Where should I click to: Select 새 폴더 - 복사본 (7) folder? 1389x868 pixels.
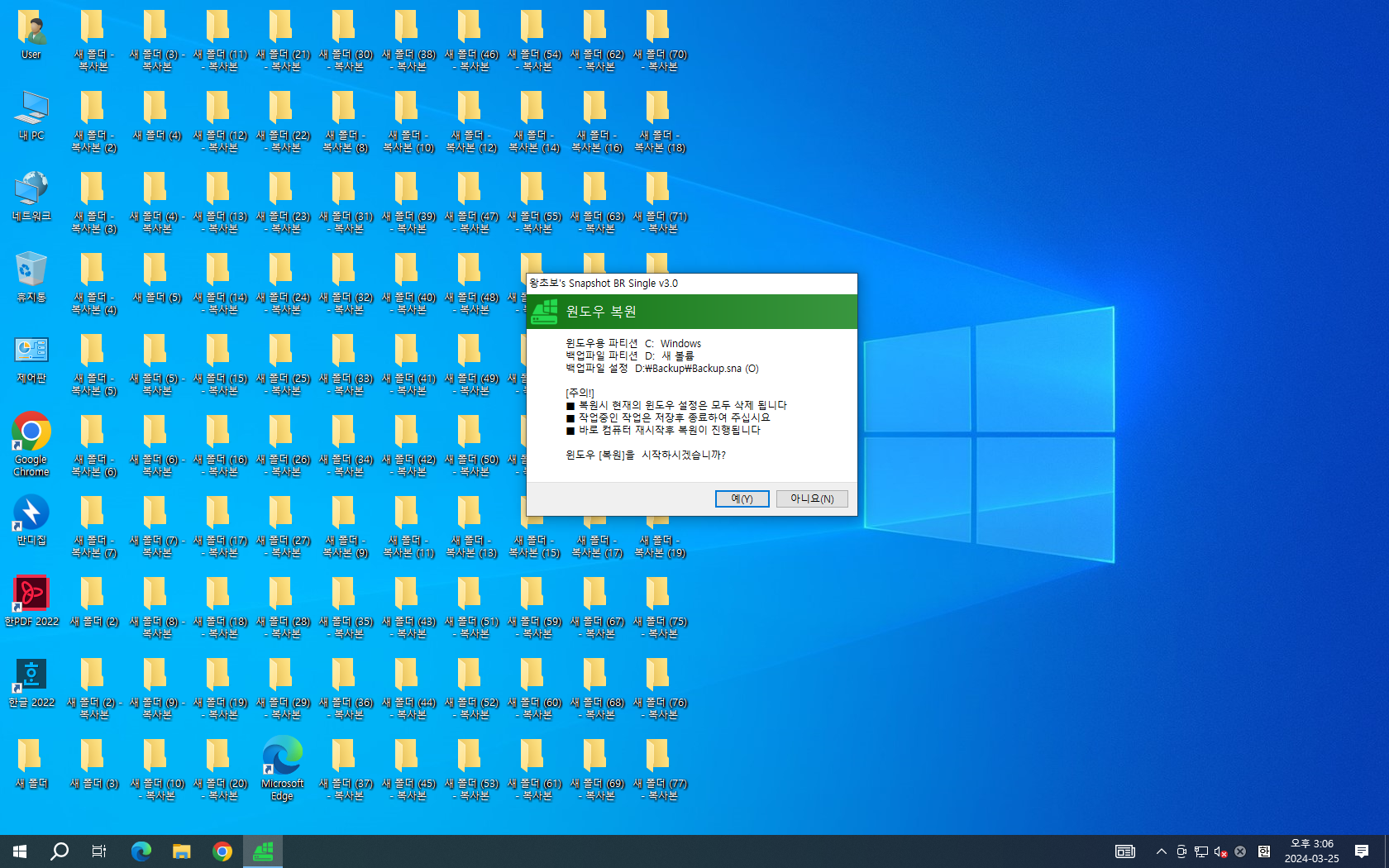94,526
